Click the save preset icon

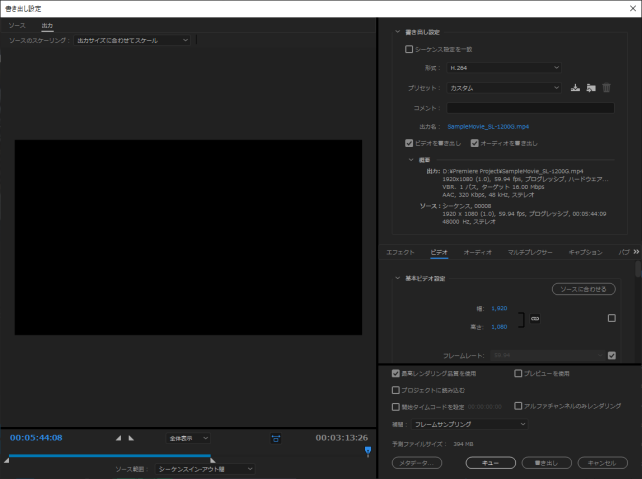point(575,88)
